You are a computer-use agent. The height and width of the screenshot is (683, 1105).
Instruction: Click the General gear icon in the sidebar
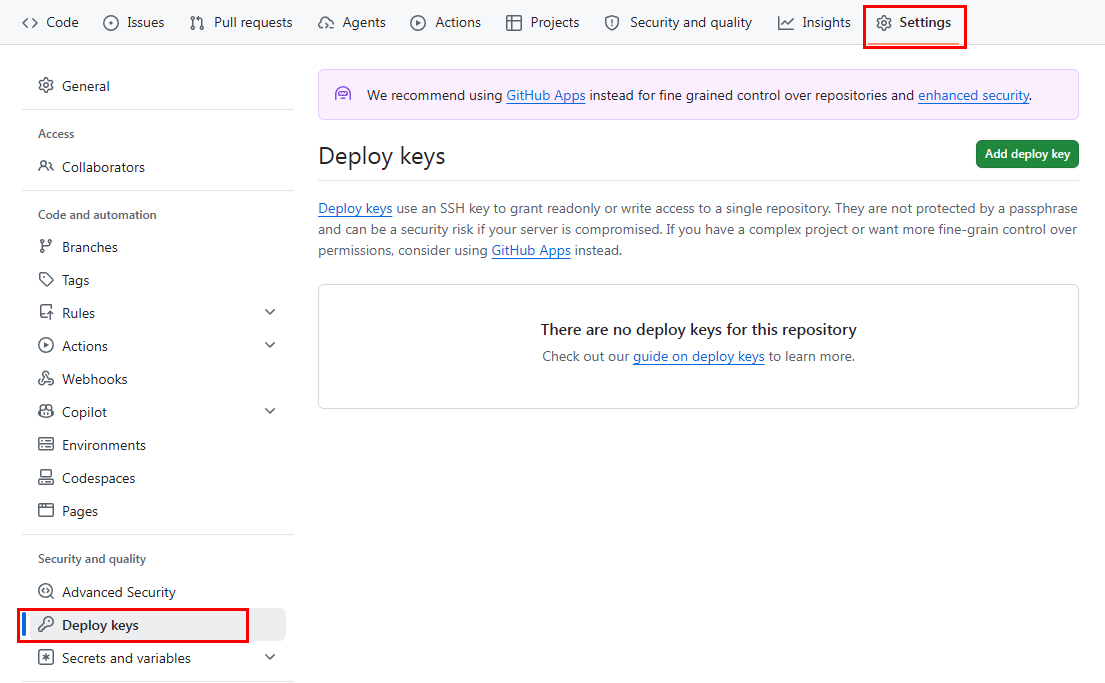(46, 85)
